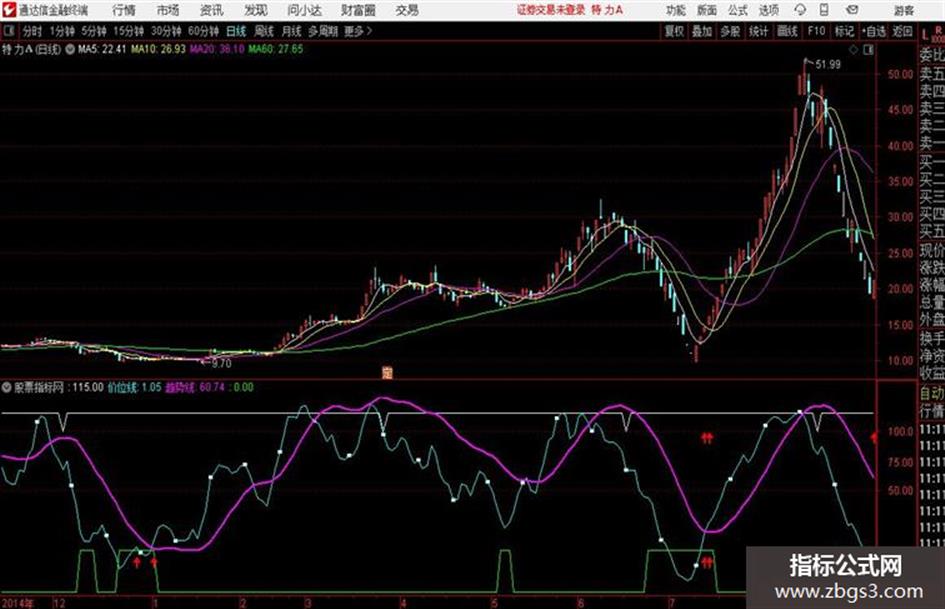The width and height of the screenshot is (945, 609).
Task: Click the 定 marker below the chart
Action: [387, 373]
